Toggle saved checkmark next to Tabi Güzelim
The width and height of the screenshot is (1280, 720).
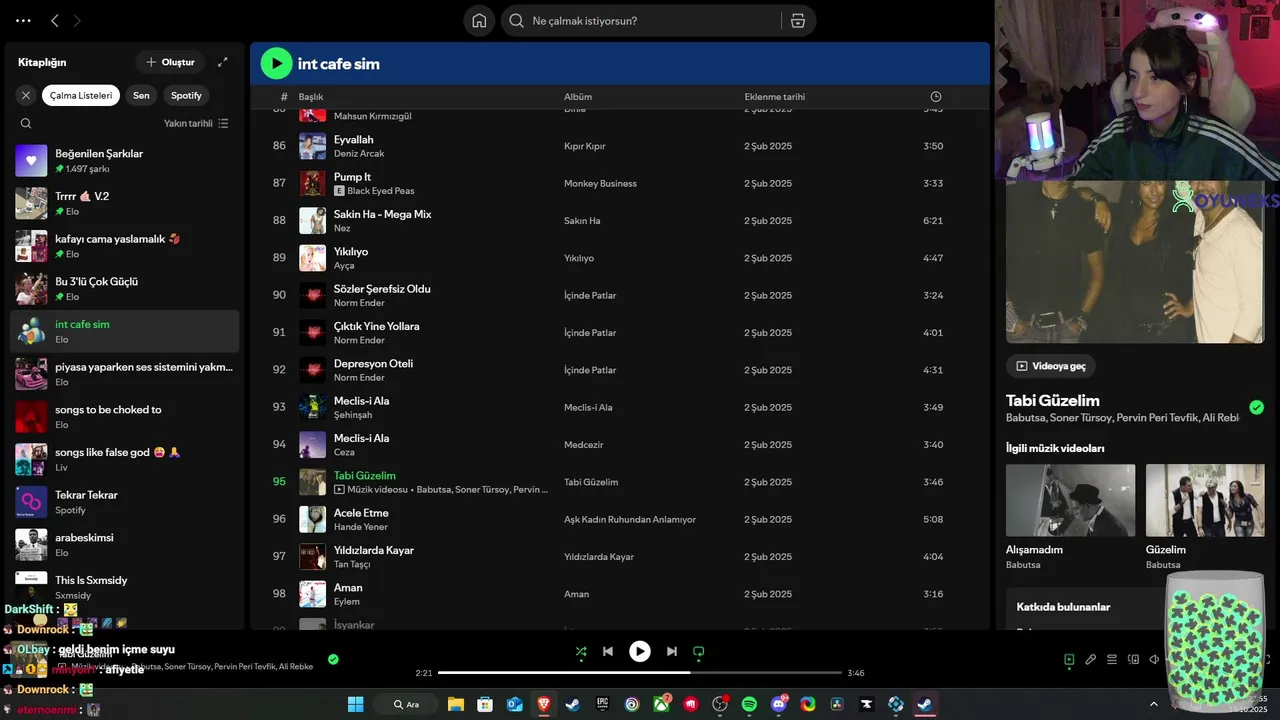coord(1257,407)
